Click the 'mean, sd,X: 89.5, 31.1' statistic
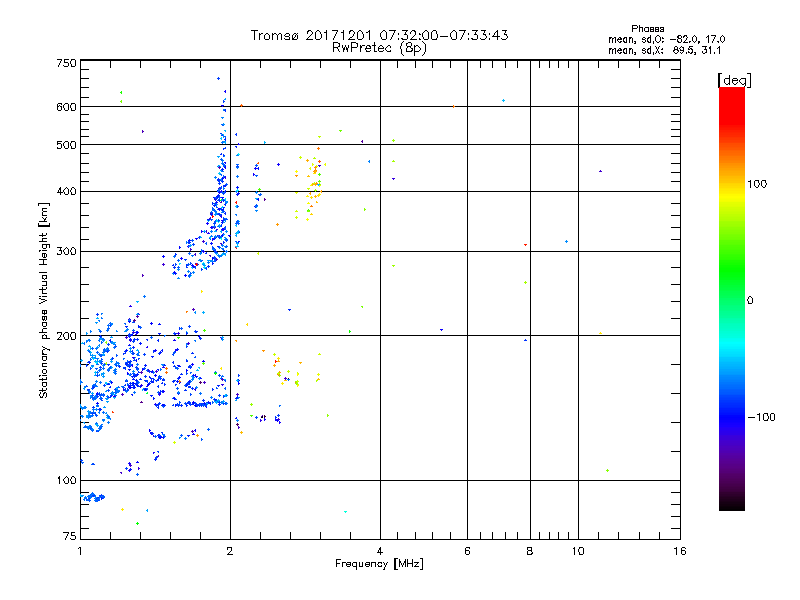The image size is (800, 600). (x=664, y=51)
